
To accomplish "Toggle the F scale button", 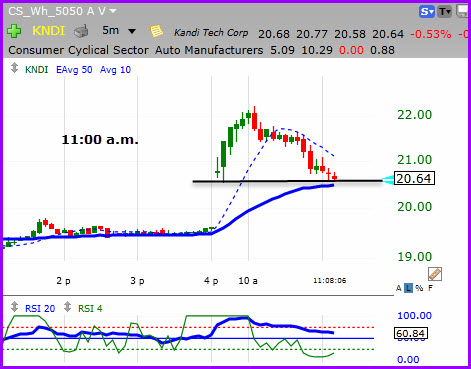I will coord(430,288).
